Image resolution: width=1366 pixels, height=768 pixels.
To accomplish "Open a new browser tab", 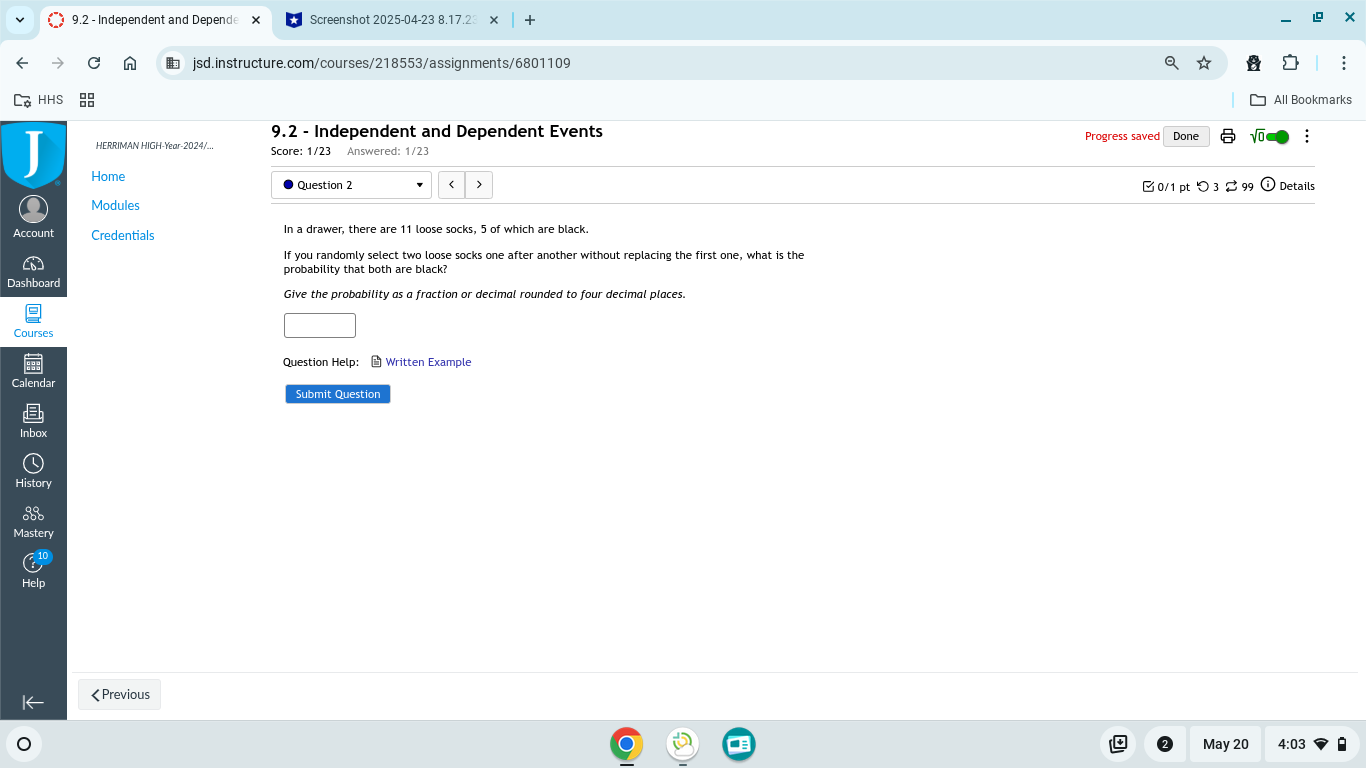I will (x=529, y=20).
